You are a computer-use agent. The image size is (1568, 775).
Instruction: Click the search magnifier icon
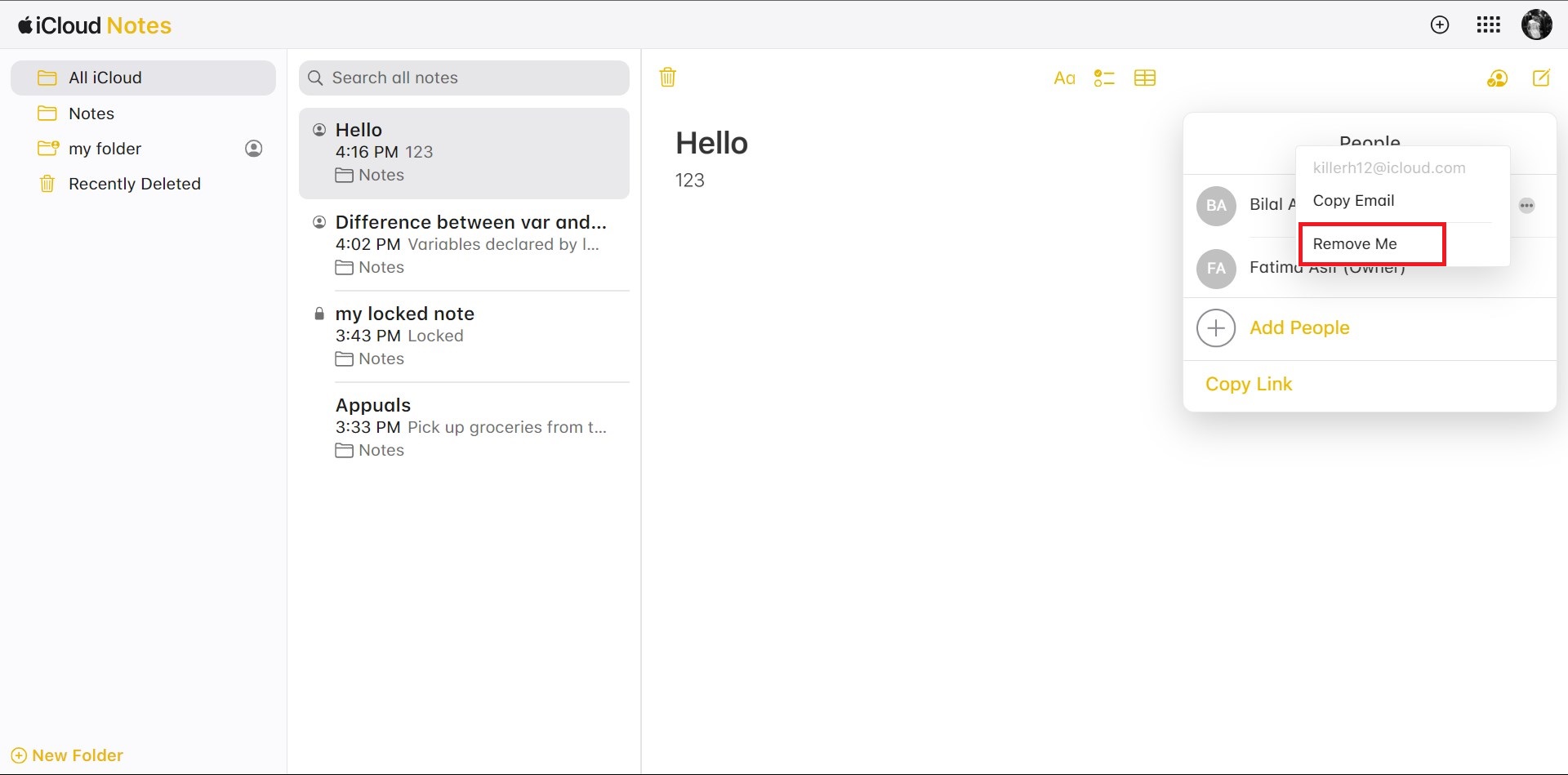tap(316, 78)
